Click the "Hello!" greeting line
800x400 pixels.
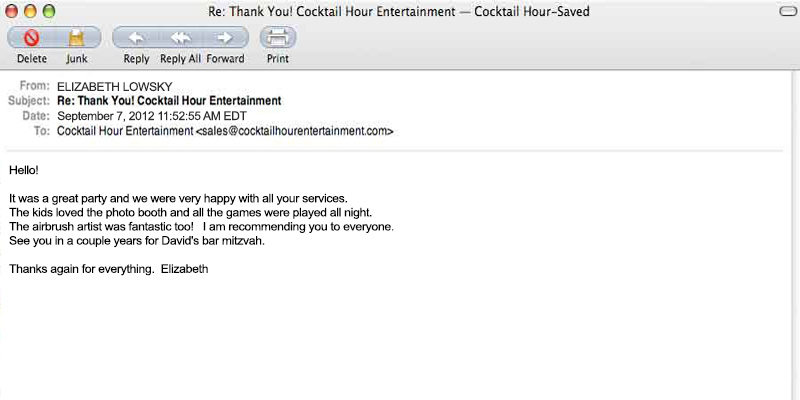[x=24, y=170]
